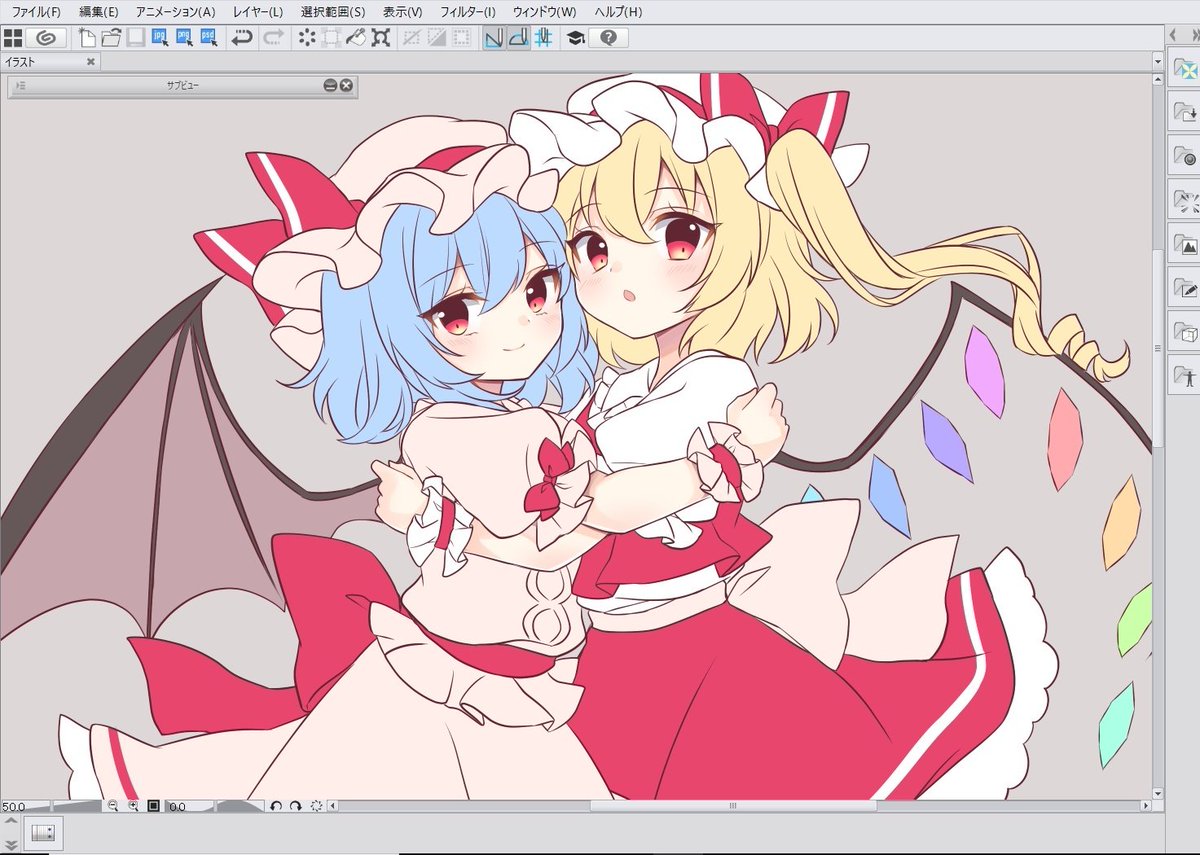Toggle Snap to Grid
This screenshot has width=1200, height=855.
(543, 38)
